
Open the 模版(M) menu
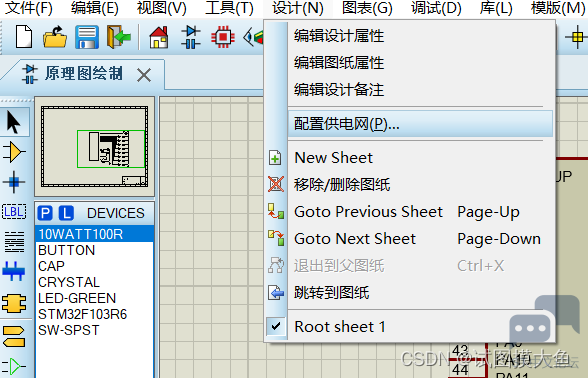(x=558, y=8)
